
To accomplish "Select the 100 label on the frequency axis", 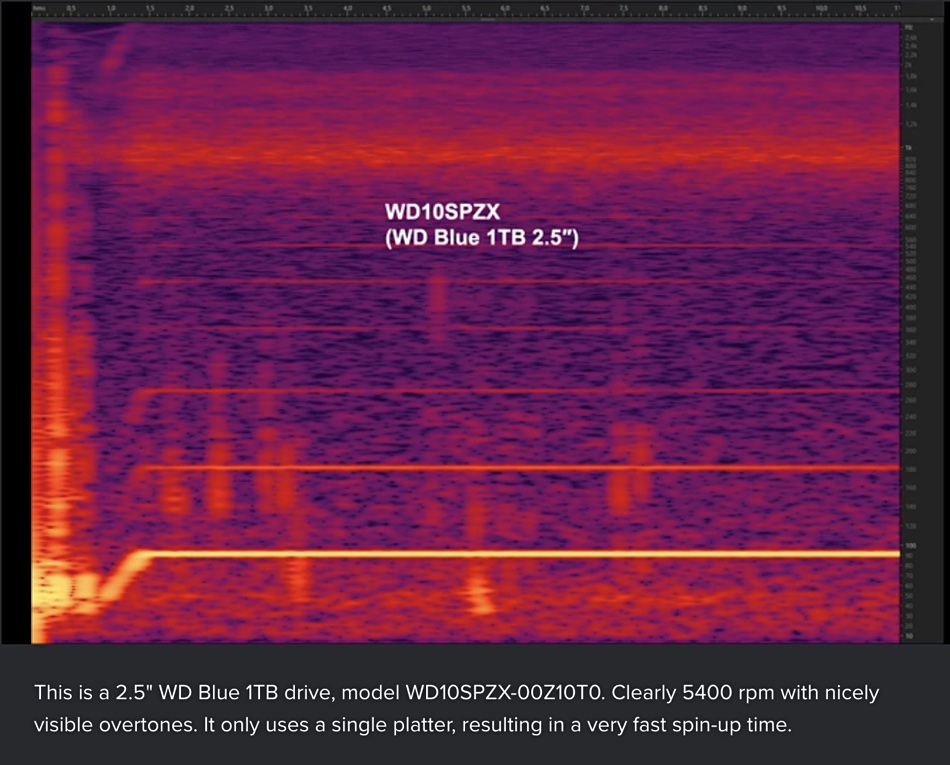I will point(911,546).
